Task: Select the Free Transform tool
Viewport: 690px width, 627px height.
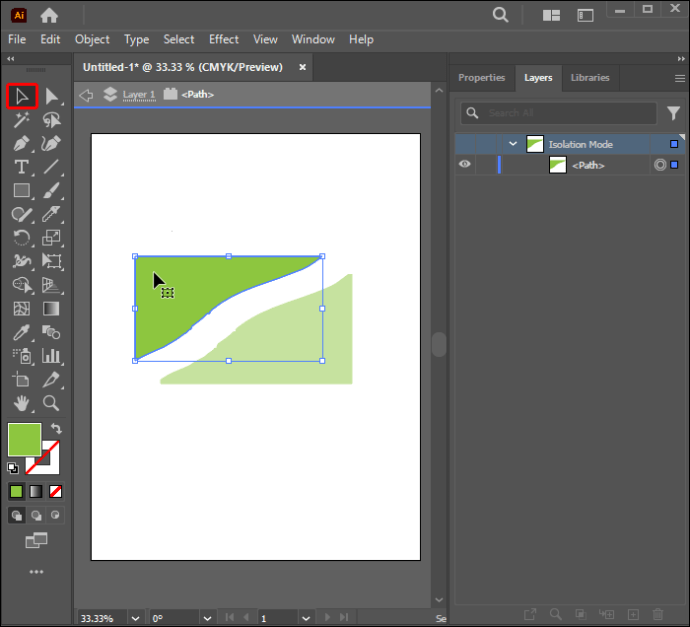Action: pyautogui.click(x=52, y=261)
